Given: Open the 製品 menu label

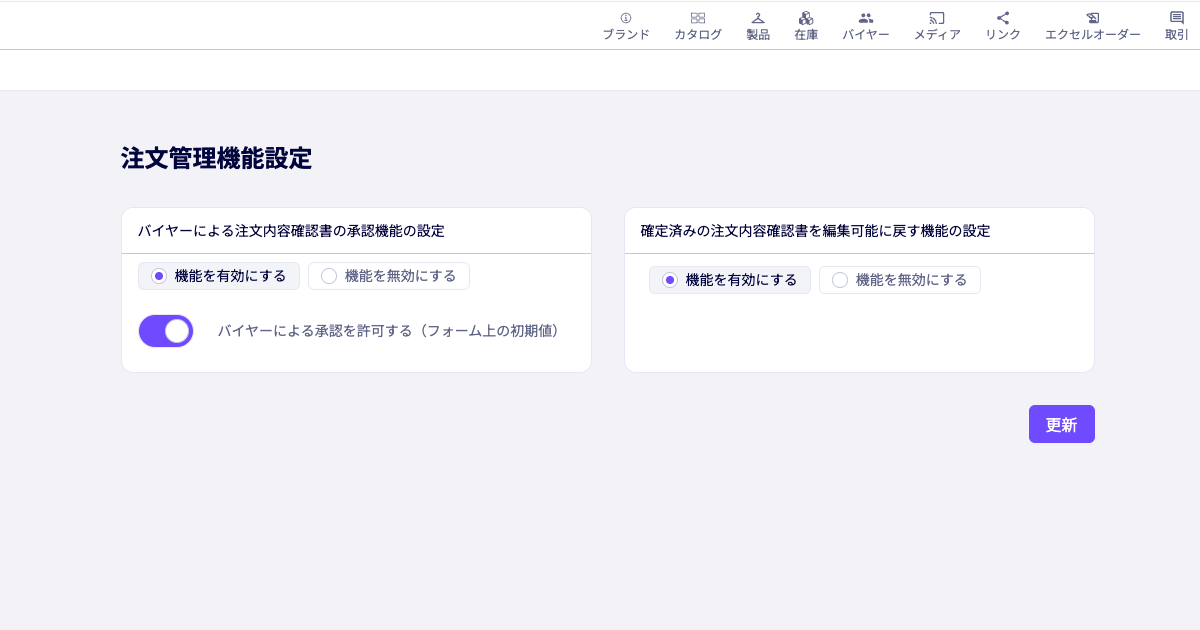Looking at the screenshot, I should point(758,35).
